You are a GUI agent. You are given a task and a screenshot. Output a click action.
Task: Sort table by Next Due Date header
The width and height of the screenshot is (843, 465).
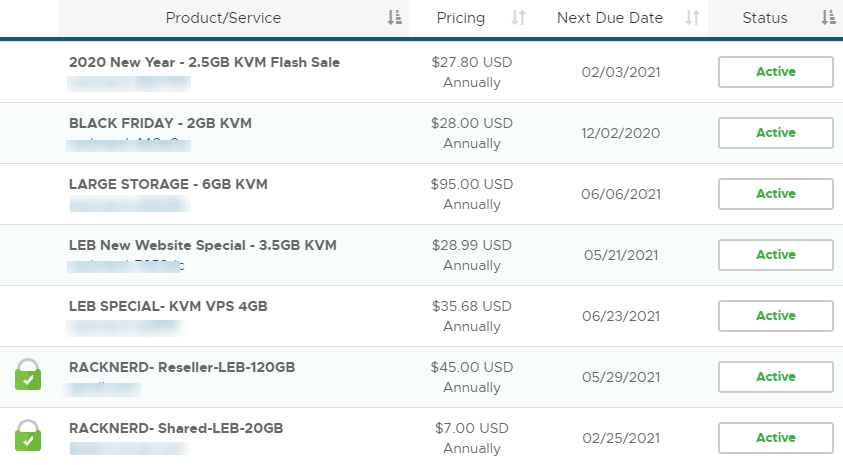click(x=610, y=18)
